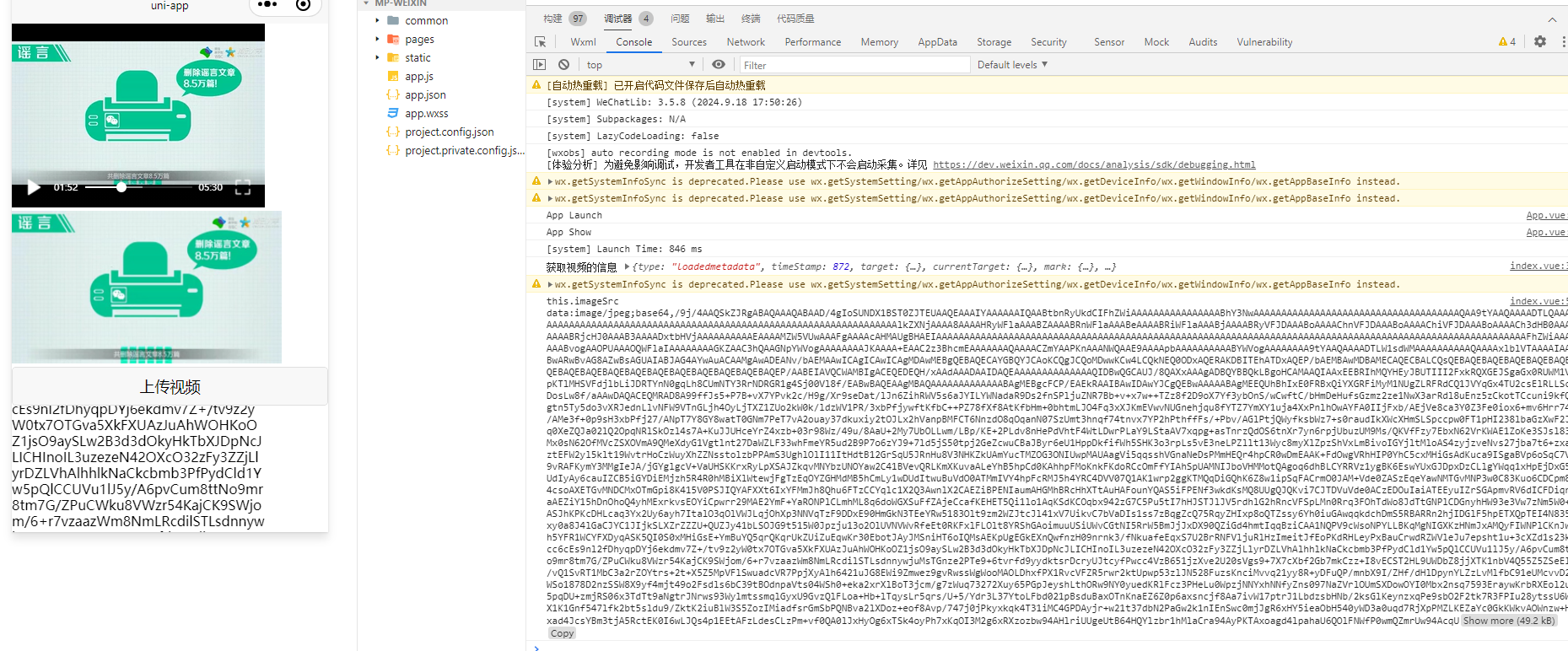Open the Mock tab
The image size is (1568, 651).
(x=1156, y=41)
